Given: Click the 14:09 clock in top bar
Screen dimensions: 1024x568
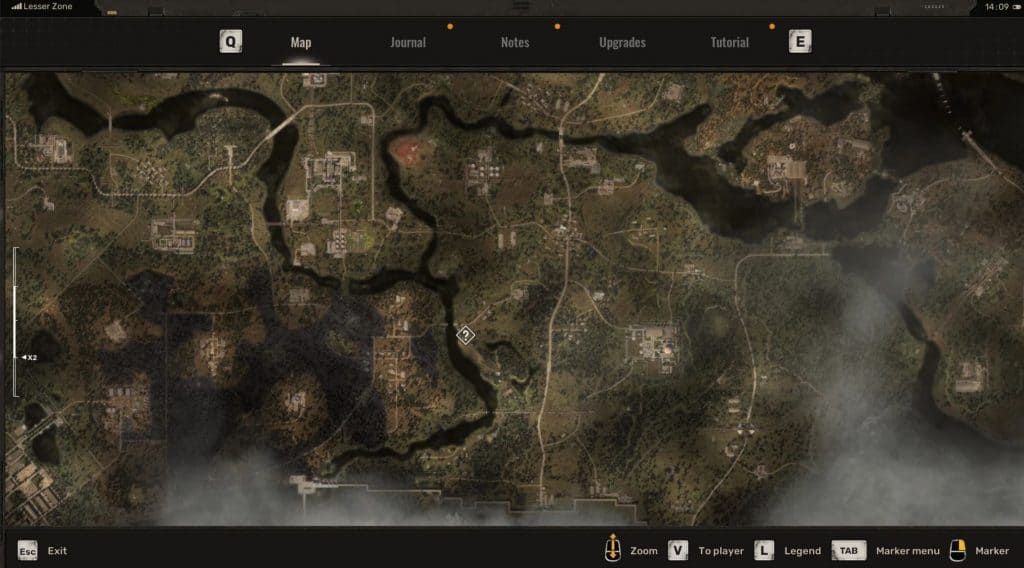Looking at the screenshot, I should [996, 7].
